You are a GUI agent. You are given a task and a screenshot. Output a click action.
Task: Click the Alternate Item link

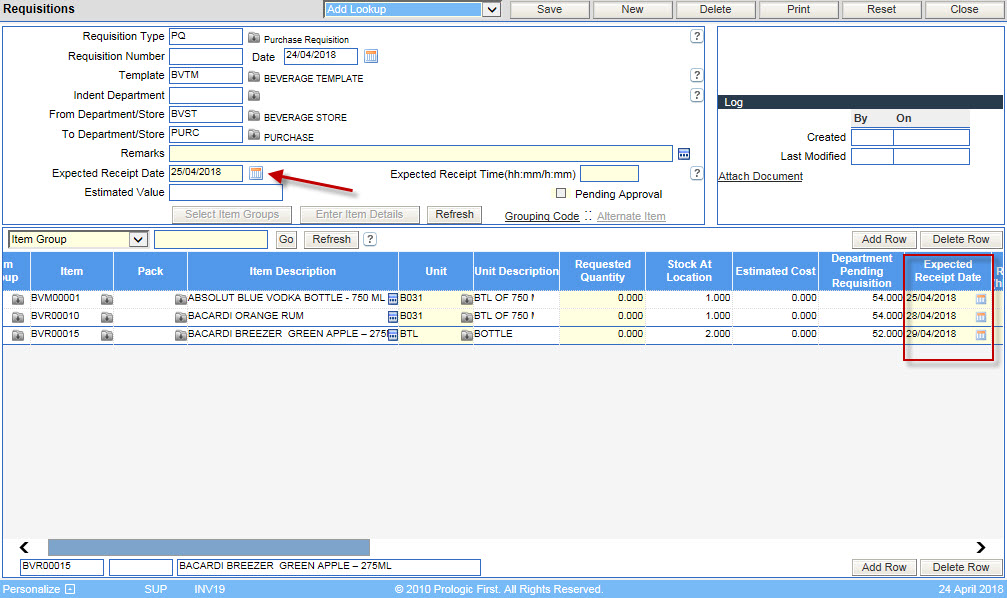pyautogui.click(x=631, y=216)
